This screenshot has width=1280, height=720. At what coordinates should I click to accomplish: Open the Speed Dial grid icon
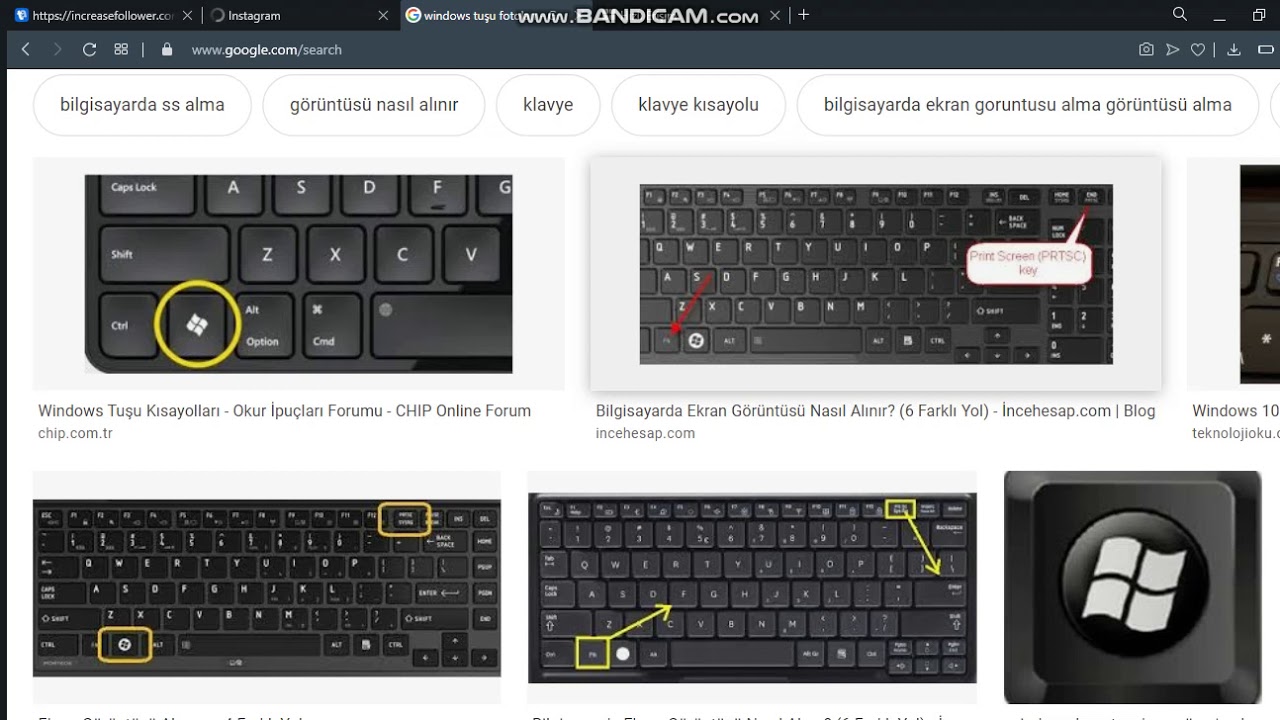pyautogui.click(x=121, y=49)
